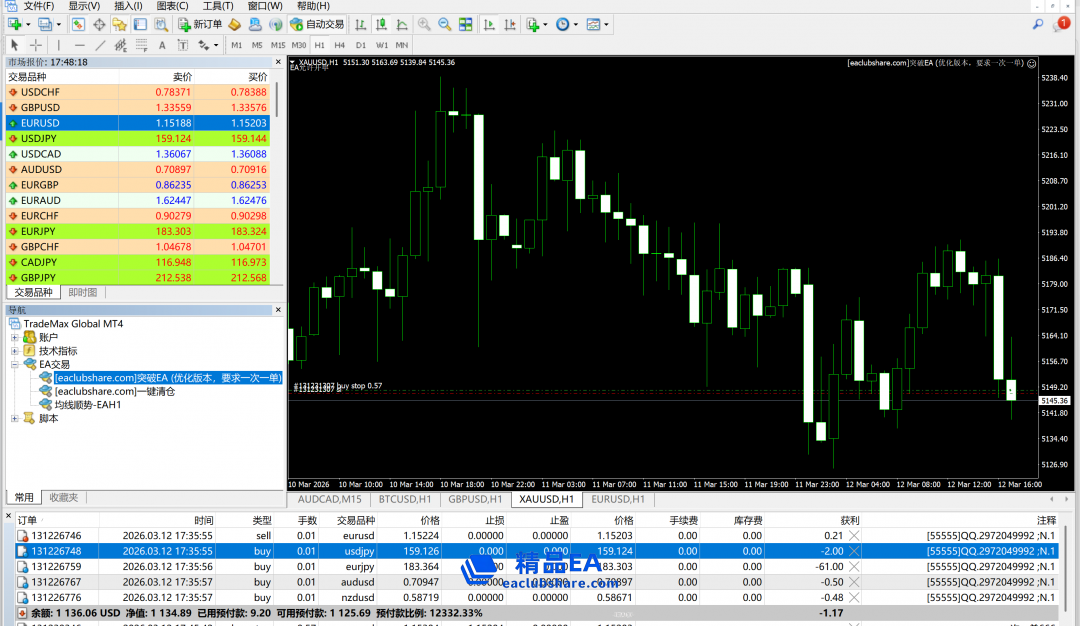Toggle the M15 timeframe button
The image size is (1080, 626).
pyautogui.click(x=278, y=45)
